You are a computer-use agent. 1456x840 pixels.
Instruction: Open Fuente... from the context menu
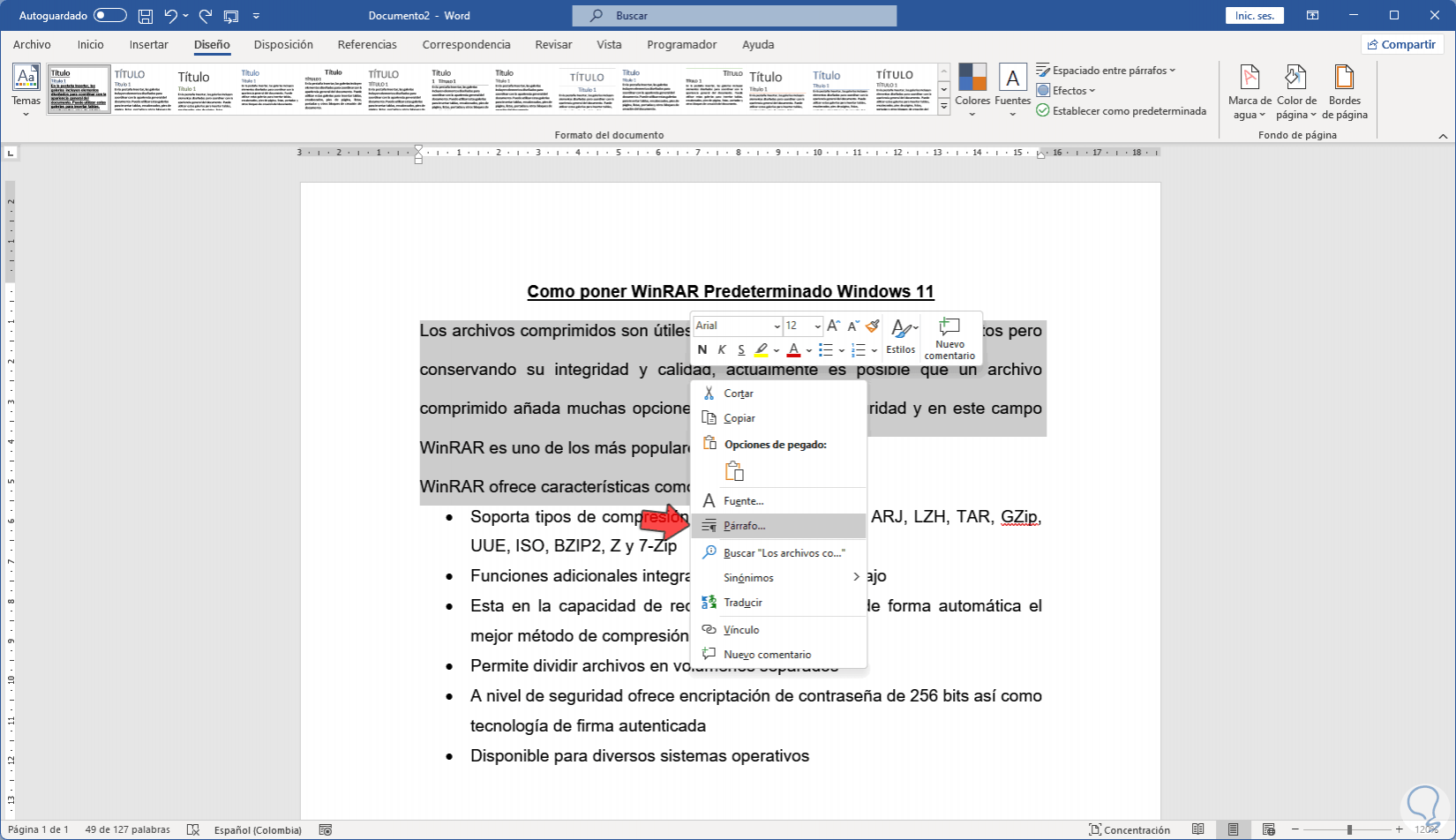coord(779,501)
